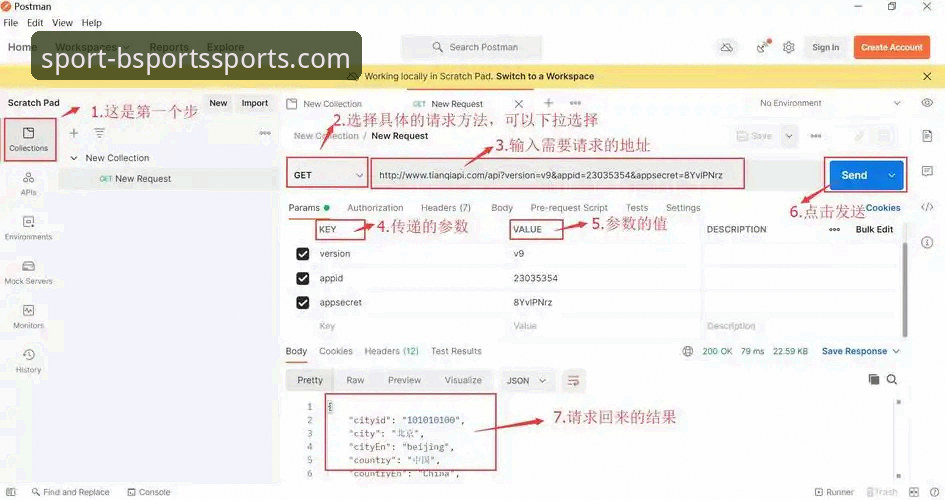Click the Cookies link

tap(883, 208)
